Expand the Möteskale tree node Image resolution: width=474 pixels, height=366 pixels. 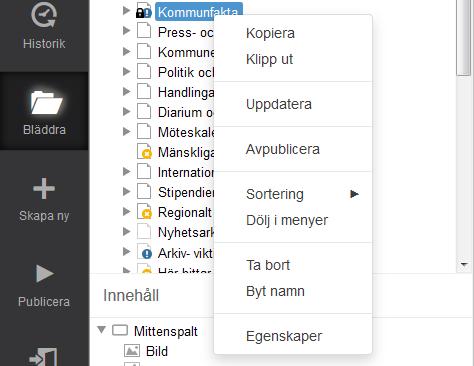point(126,131)
